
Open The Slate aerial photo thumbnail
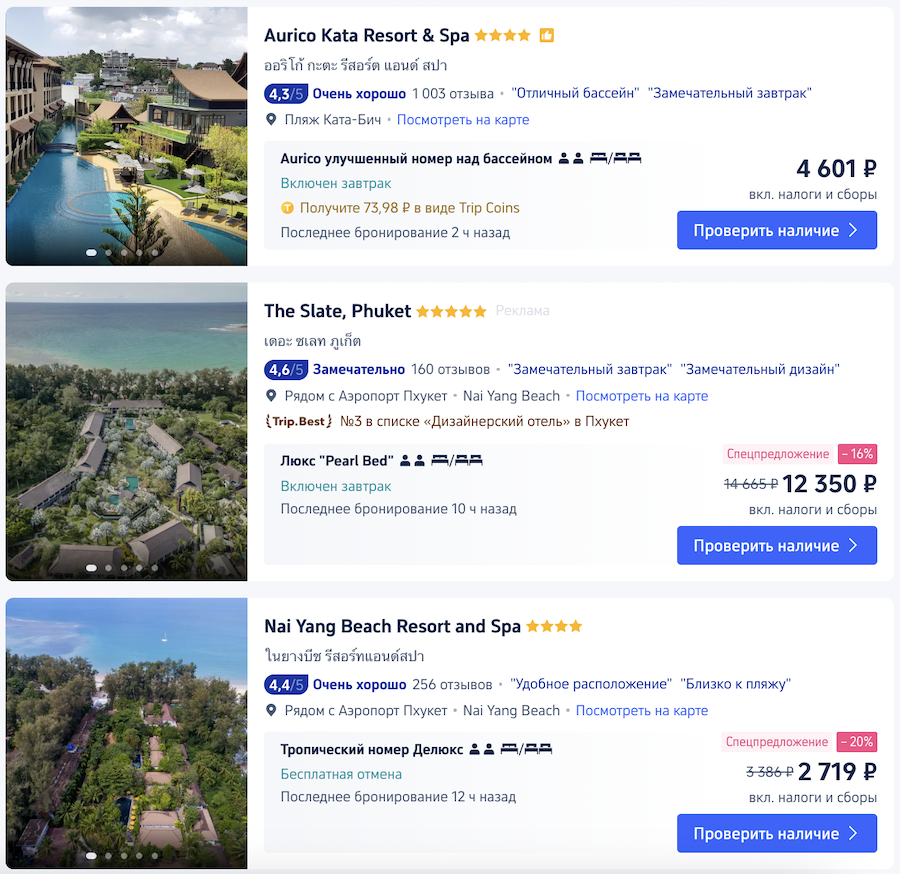tap(127, 432)
